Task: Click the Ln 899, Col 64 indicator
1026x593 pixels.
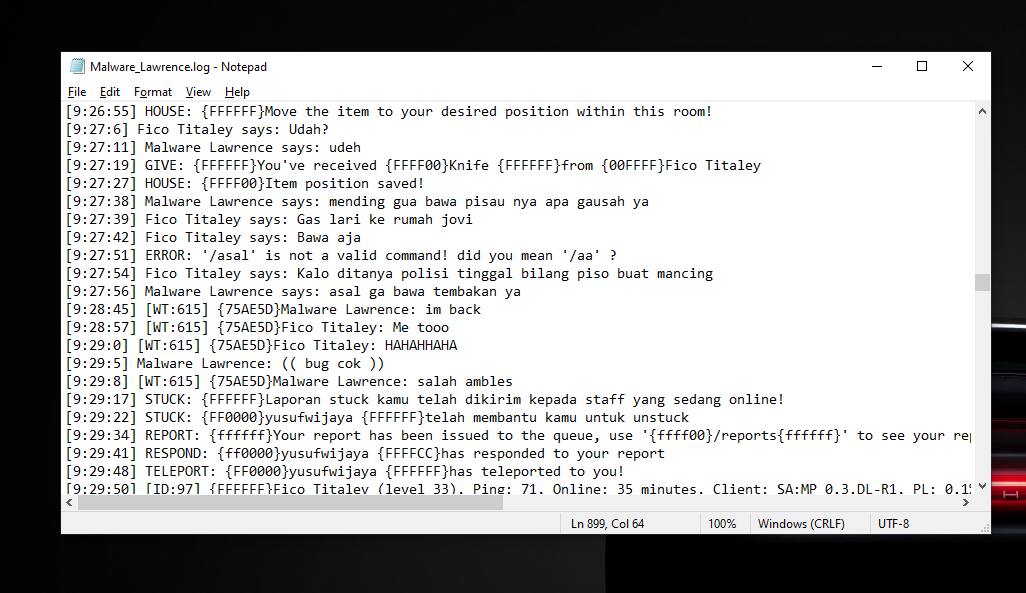Action: (x=607, y=524)
